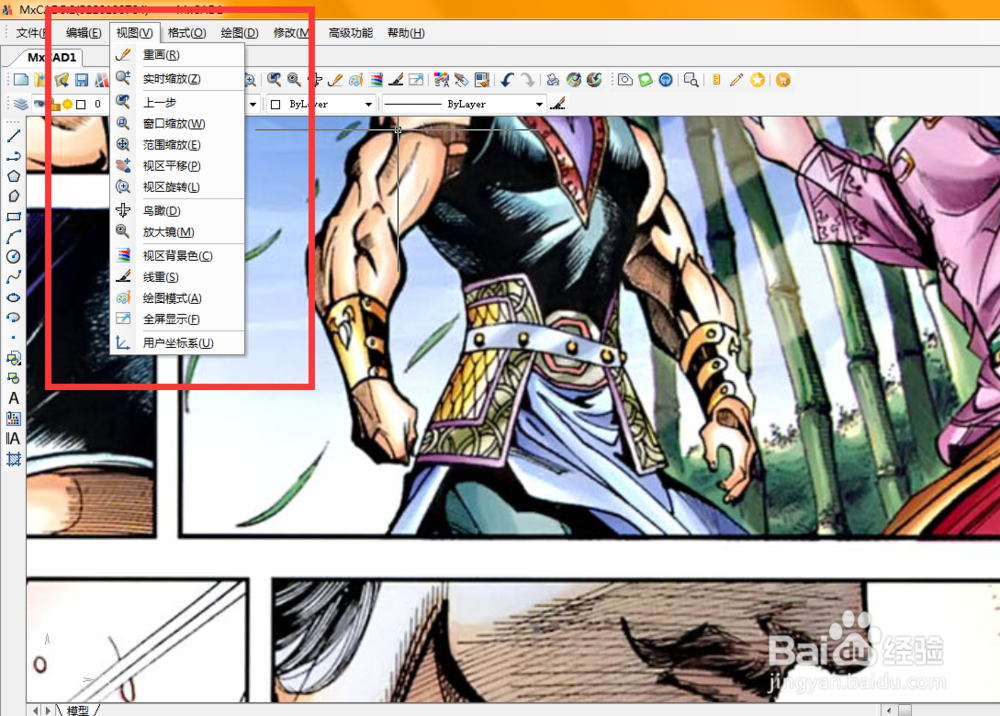Select the multiline text (IA) tool
The width and height of the screenshot is (1000, 716).
13,439
